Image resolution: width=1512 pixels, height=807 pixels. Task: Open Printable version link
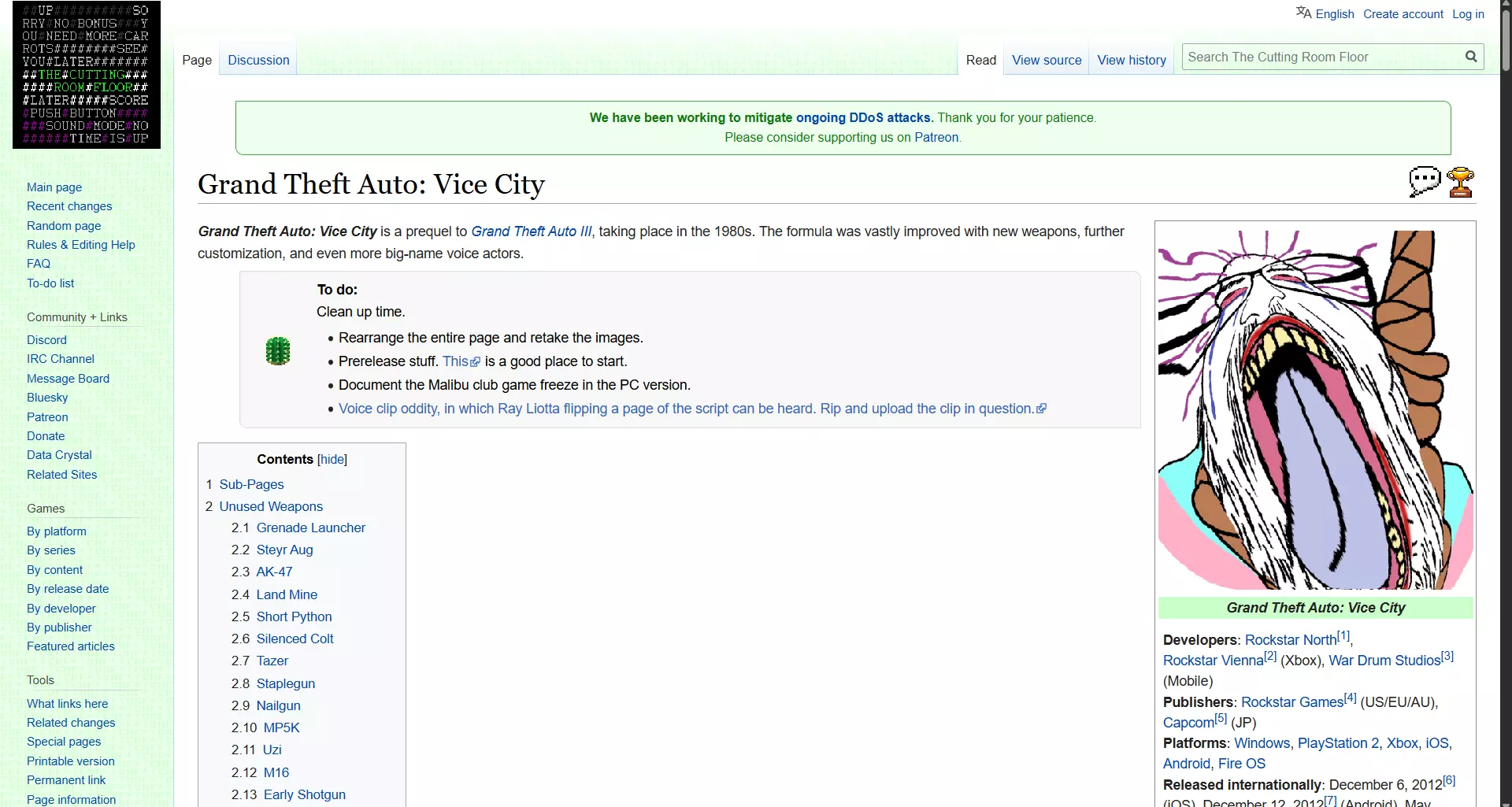[x=71, y=761]
